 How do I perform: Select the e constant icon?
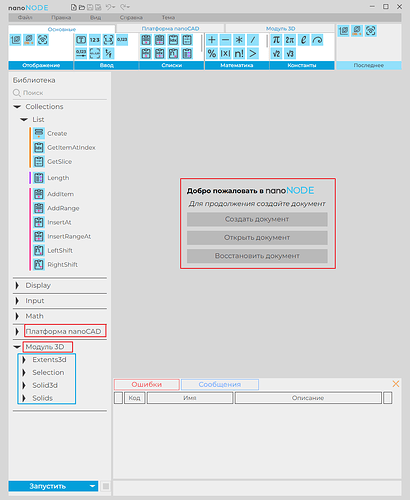click(x=304, y=40)
